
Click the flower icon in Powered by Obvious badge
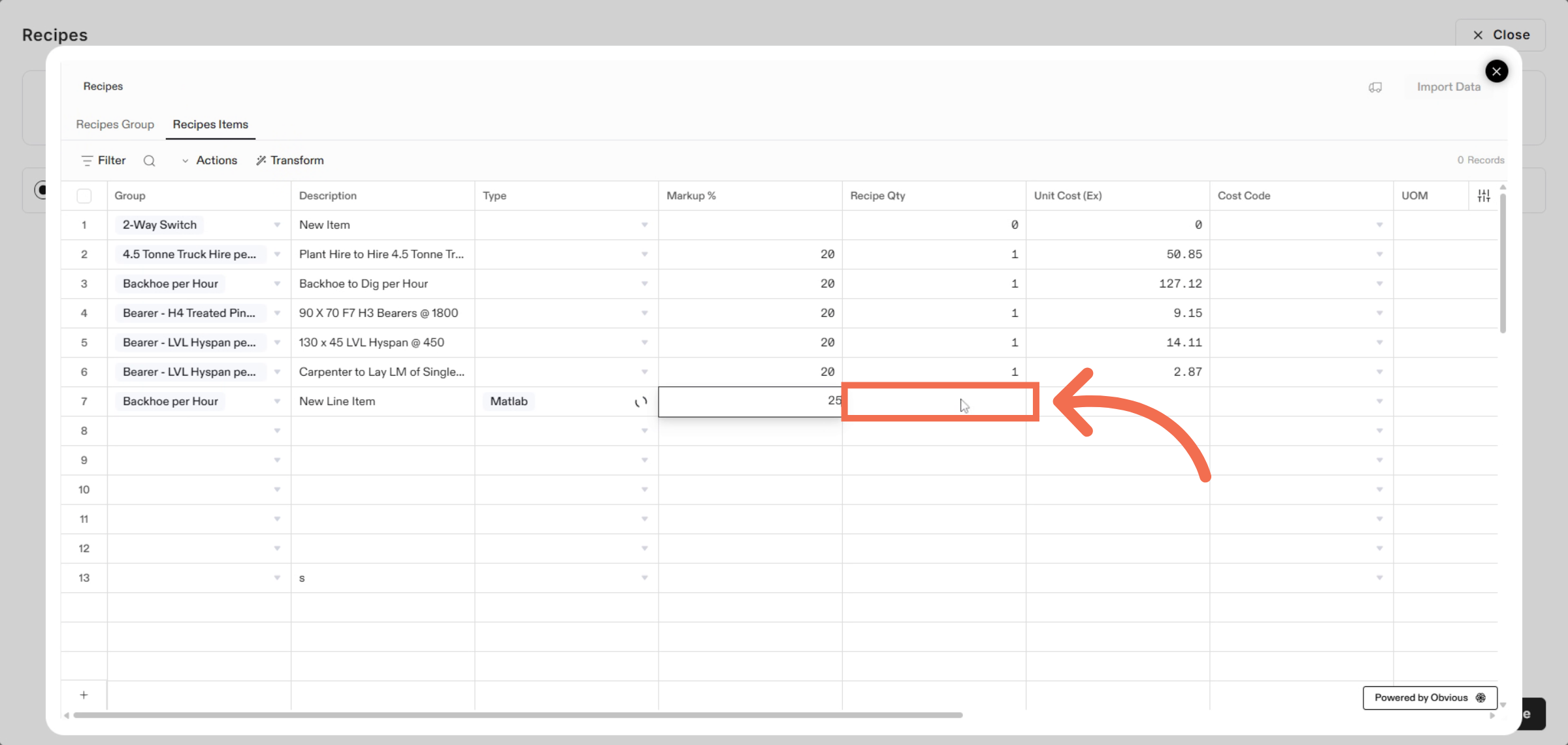pos(1480,697)
